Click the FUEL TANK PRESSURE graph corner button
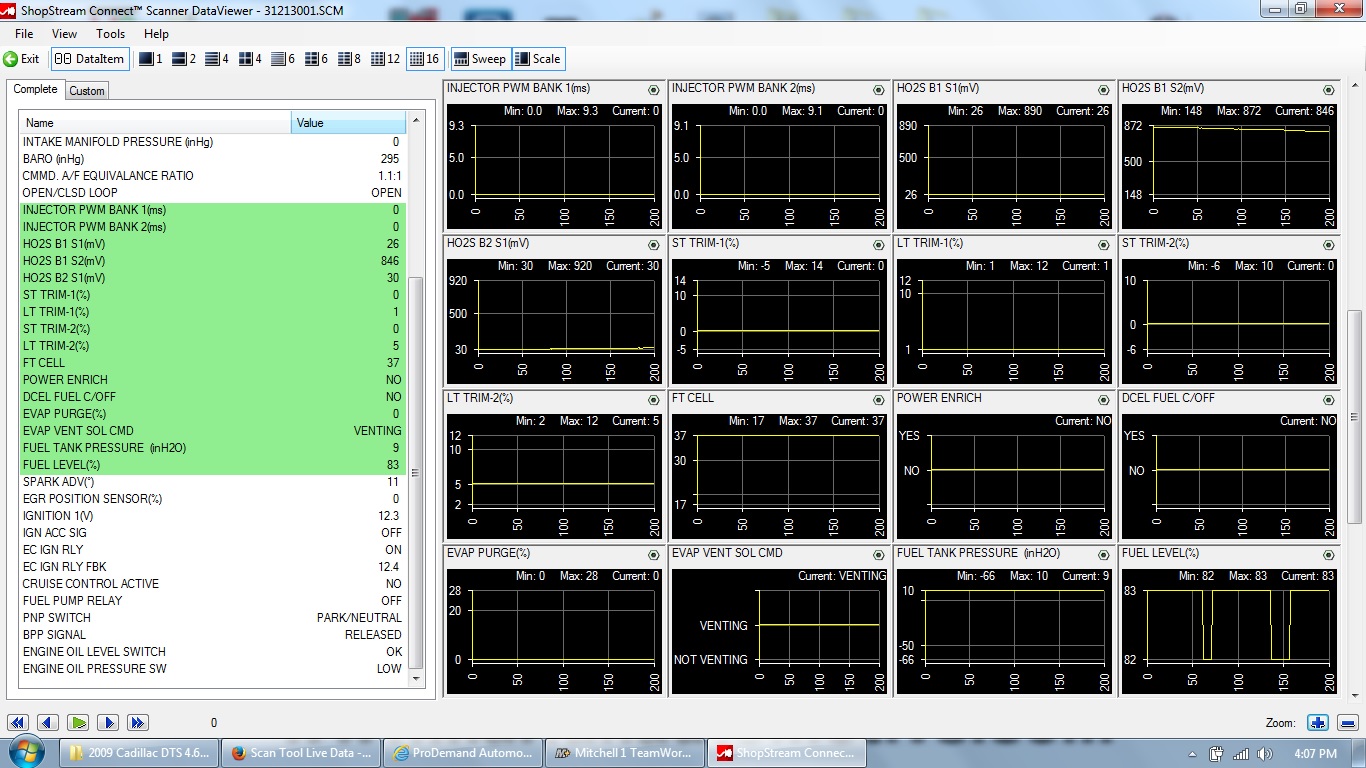The height and width of the screenshot is (768, 1366). click(1103, 555)
